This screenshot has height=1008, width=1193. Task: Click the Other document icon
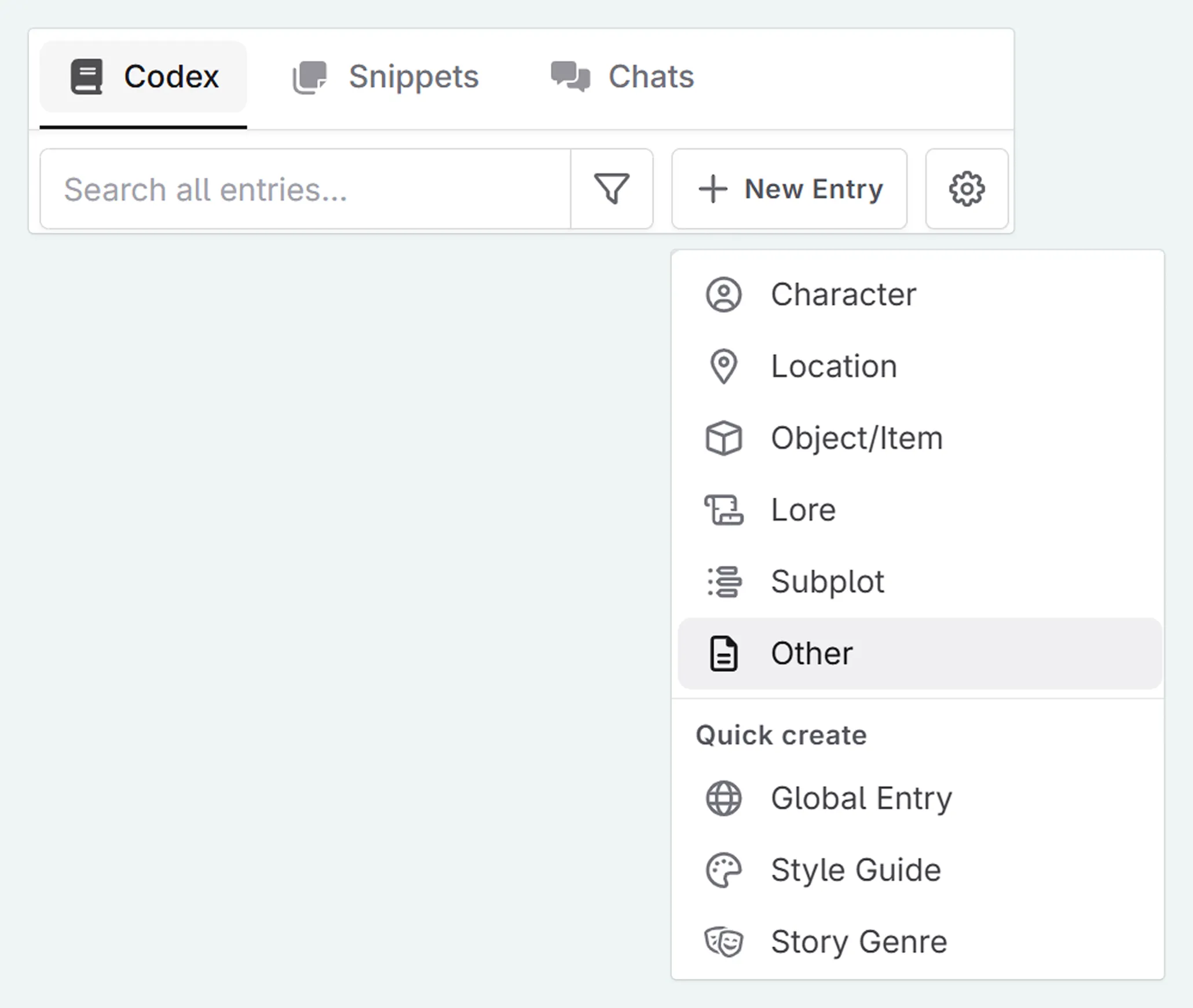coord(724,653)
